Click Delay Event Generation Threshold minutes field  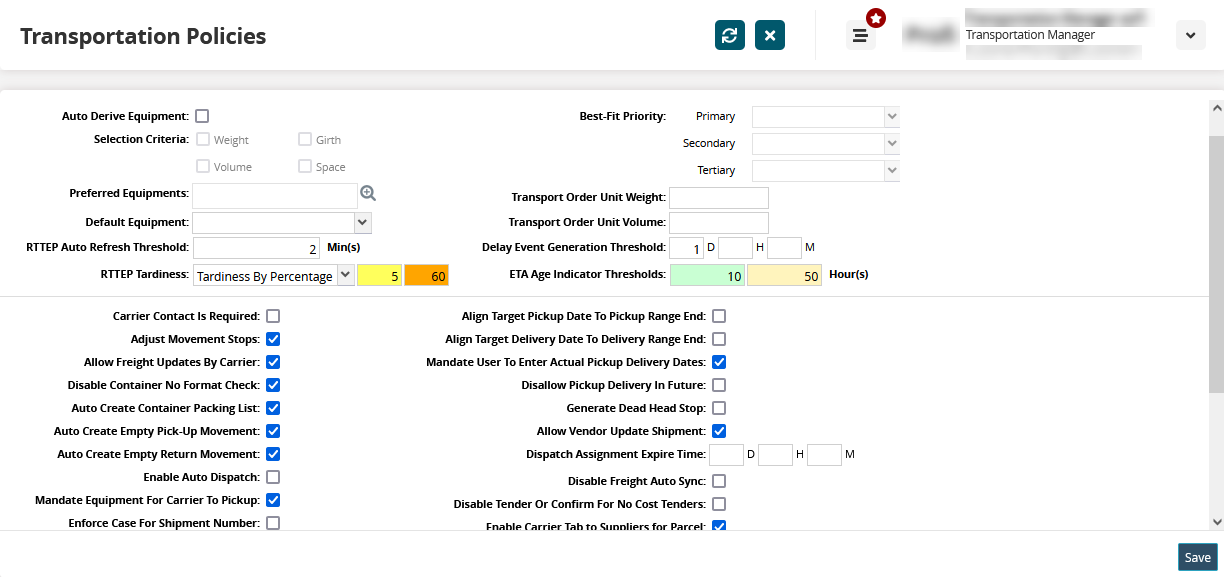pos(784,247)
